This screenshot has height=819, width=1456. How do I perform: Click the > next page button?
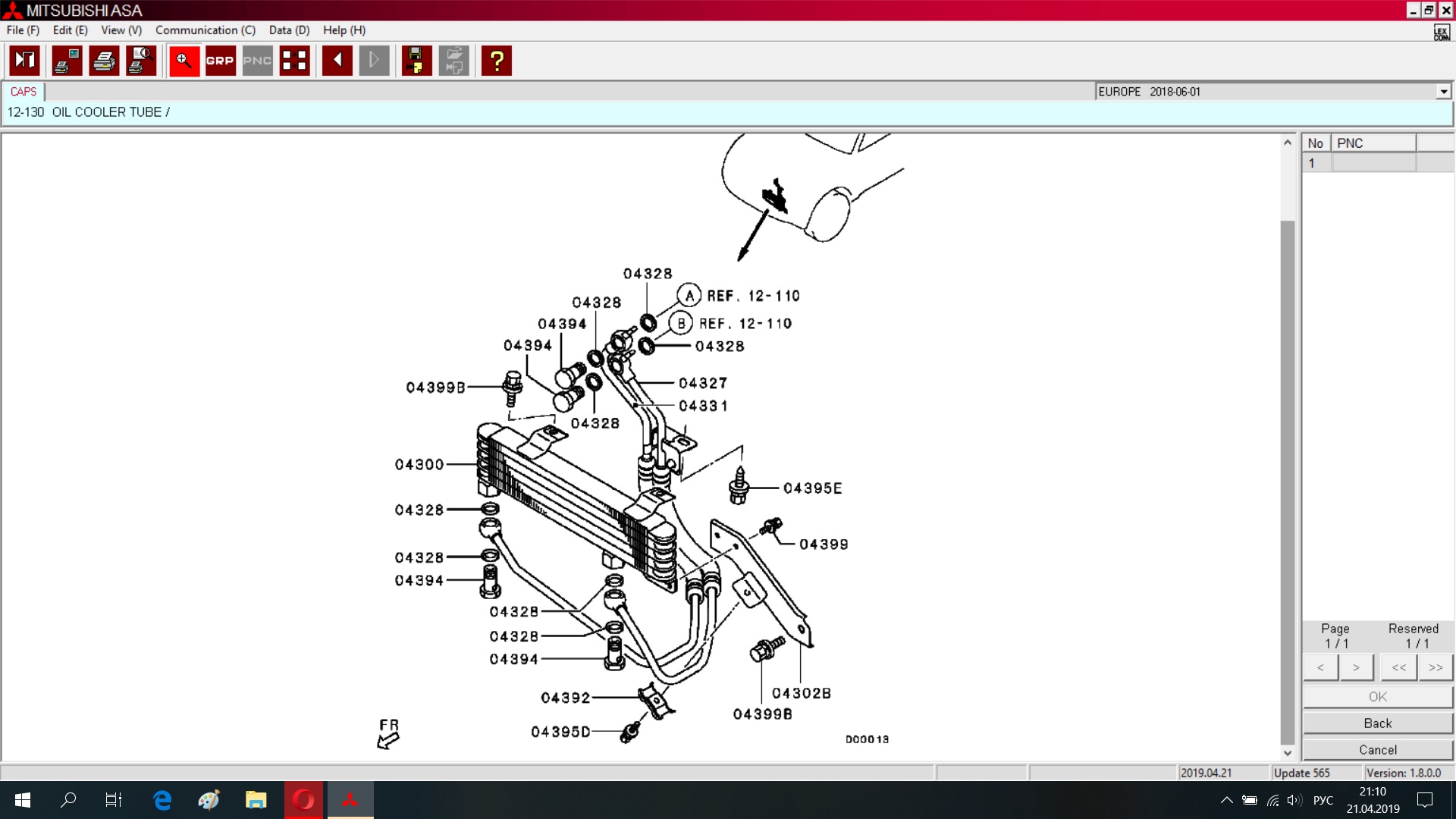1356,667
